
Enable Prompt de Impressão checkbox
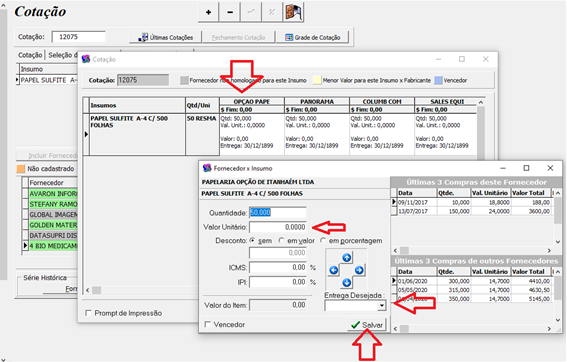(x=88, y=313)
